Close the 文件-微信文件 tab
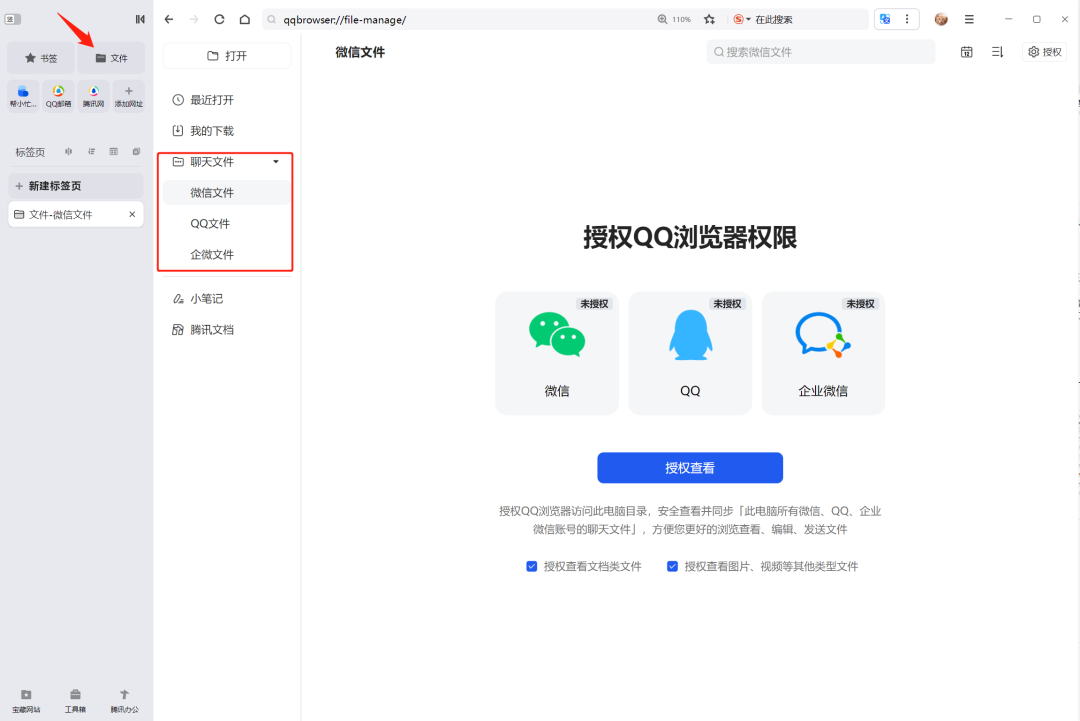 [x=132, y=215]
